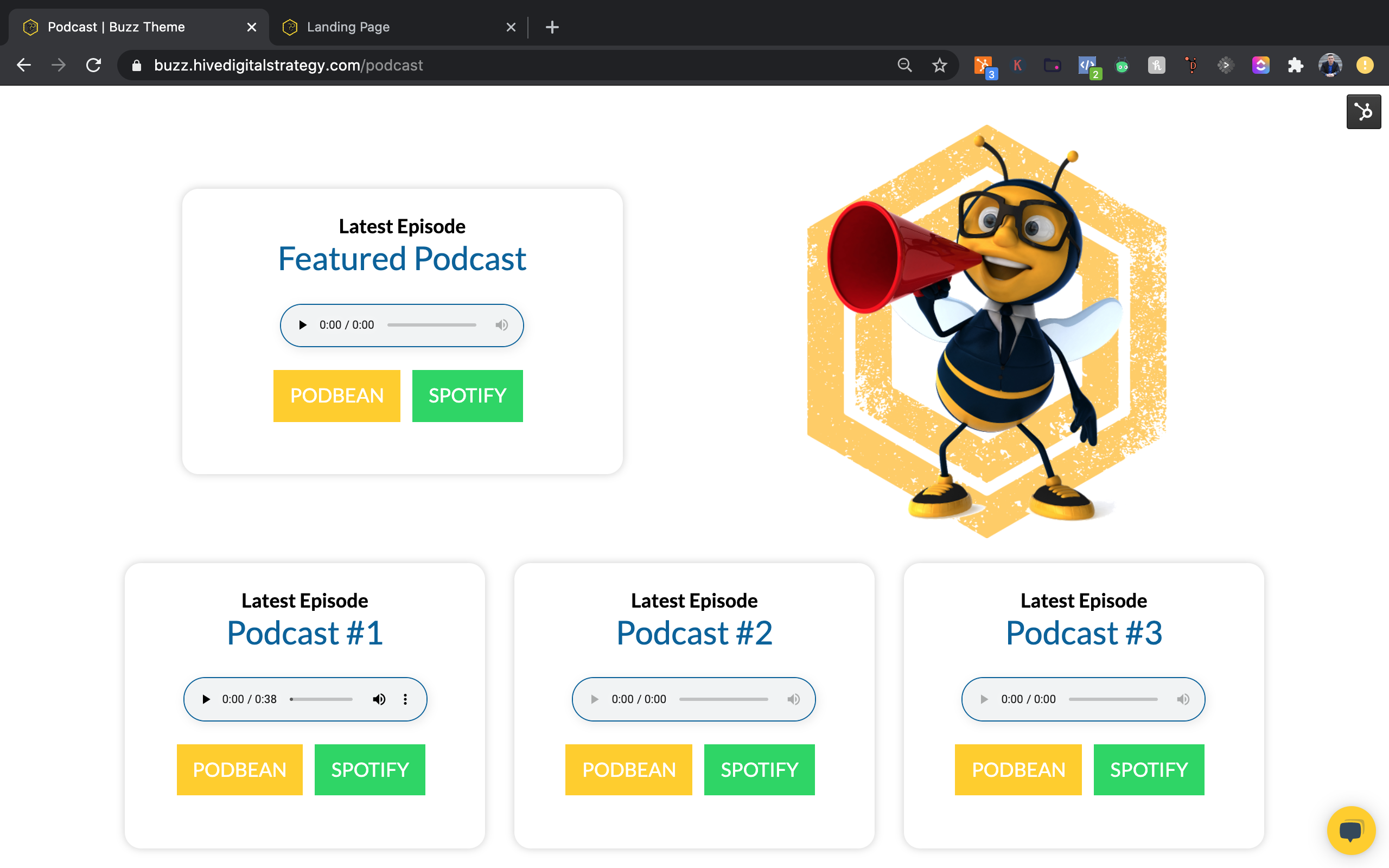The width and height of the screenshot is (1389, 868).
Task: Click the Featured Podcast PODBEAN button
Action: click(336, 395)
